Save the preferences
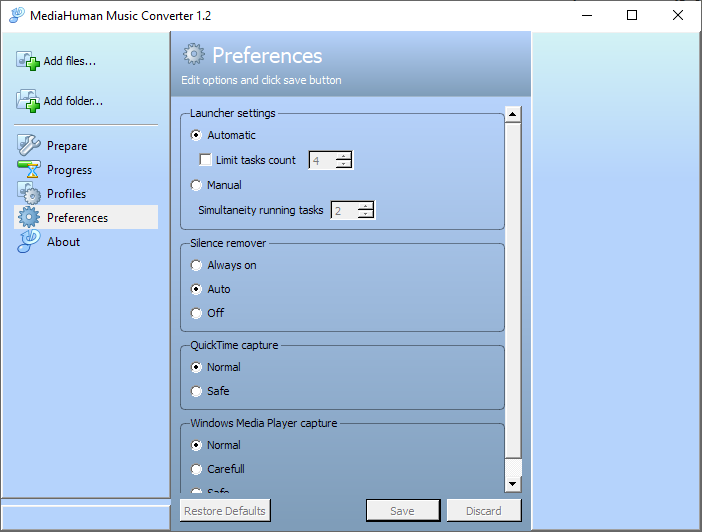Screen dimensions: 702x532 [x=402, y=511]
